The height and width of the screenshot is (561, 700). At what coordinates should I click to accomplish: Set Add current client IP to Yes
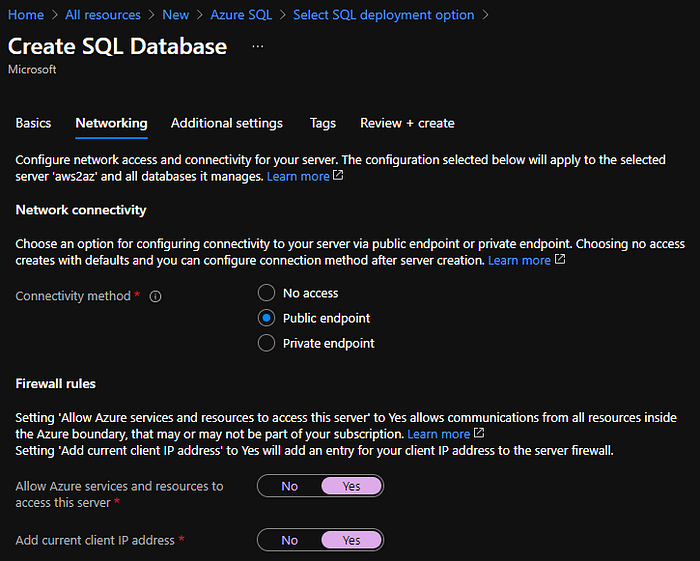(x=351, y=540)
